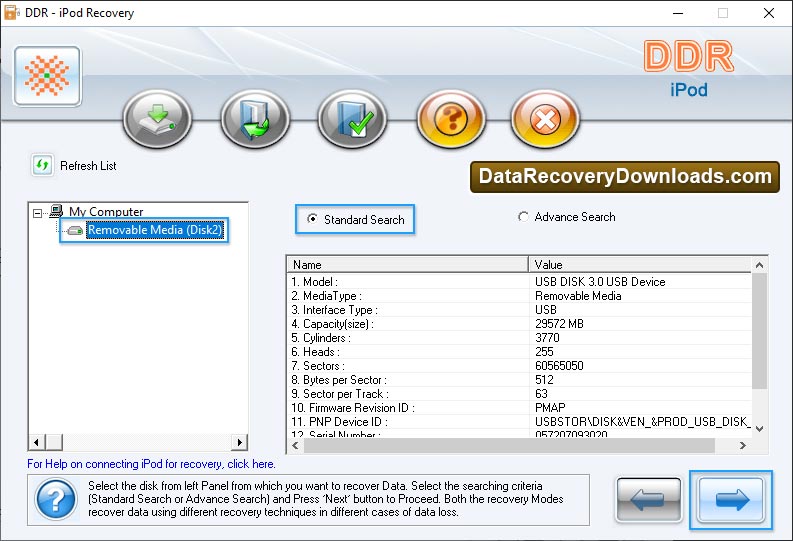Click the '60565050' value cell
Image resolution: width=793 pixels, height=541 pixels.
point(559,366)
